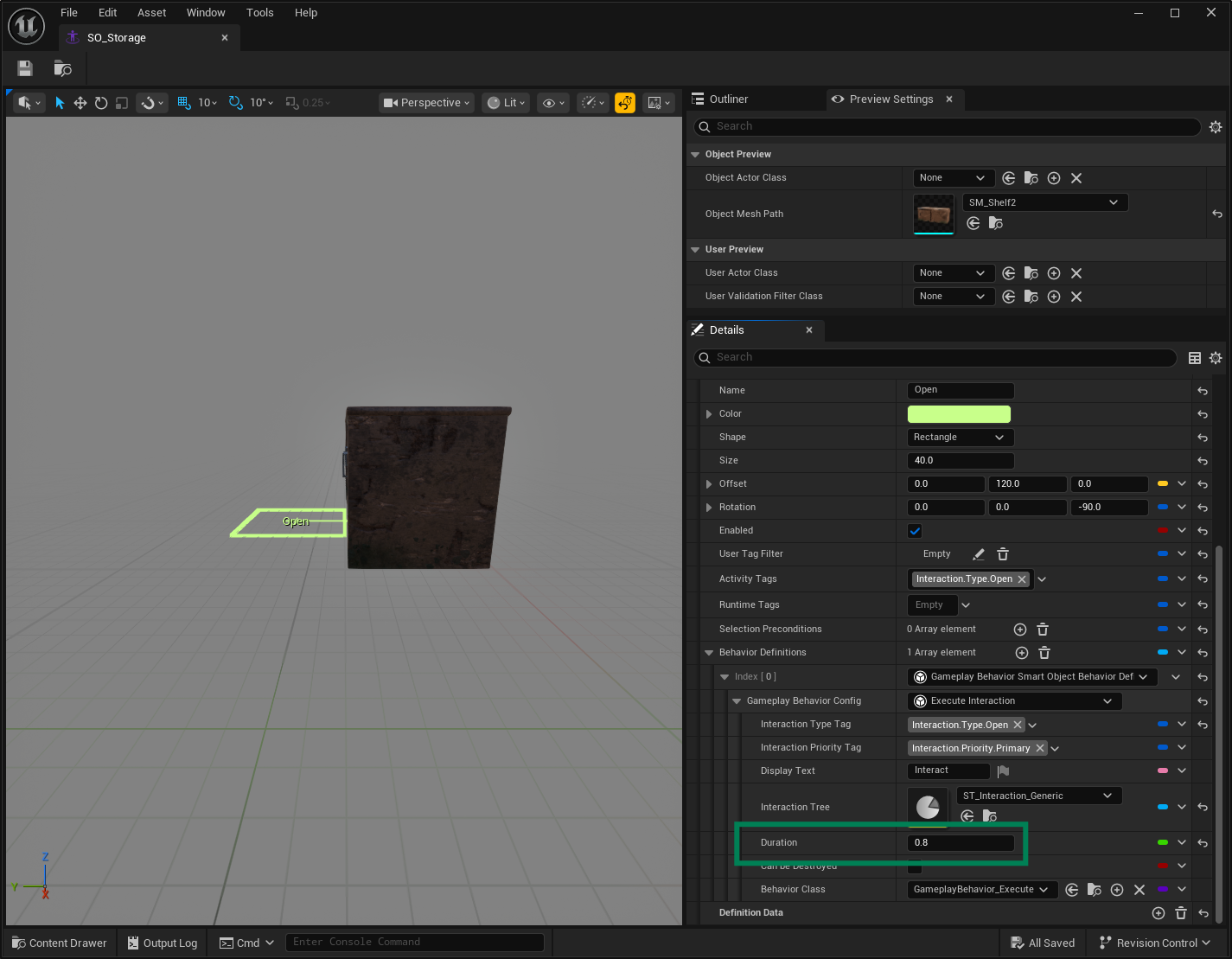Screen dimensions: 1232x959
Task: Expand the Color property row
Action: click(x=709, y=414)
